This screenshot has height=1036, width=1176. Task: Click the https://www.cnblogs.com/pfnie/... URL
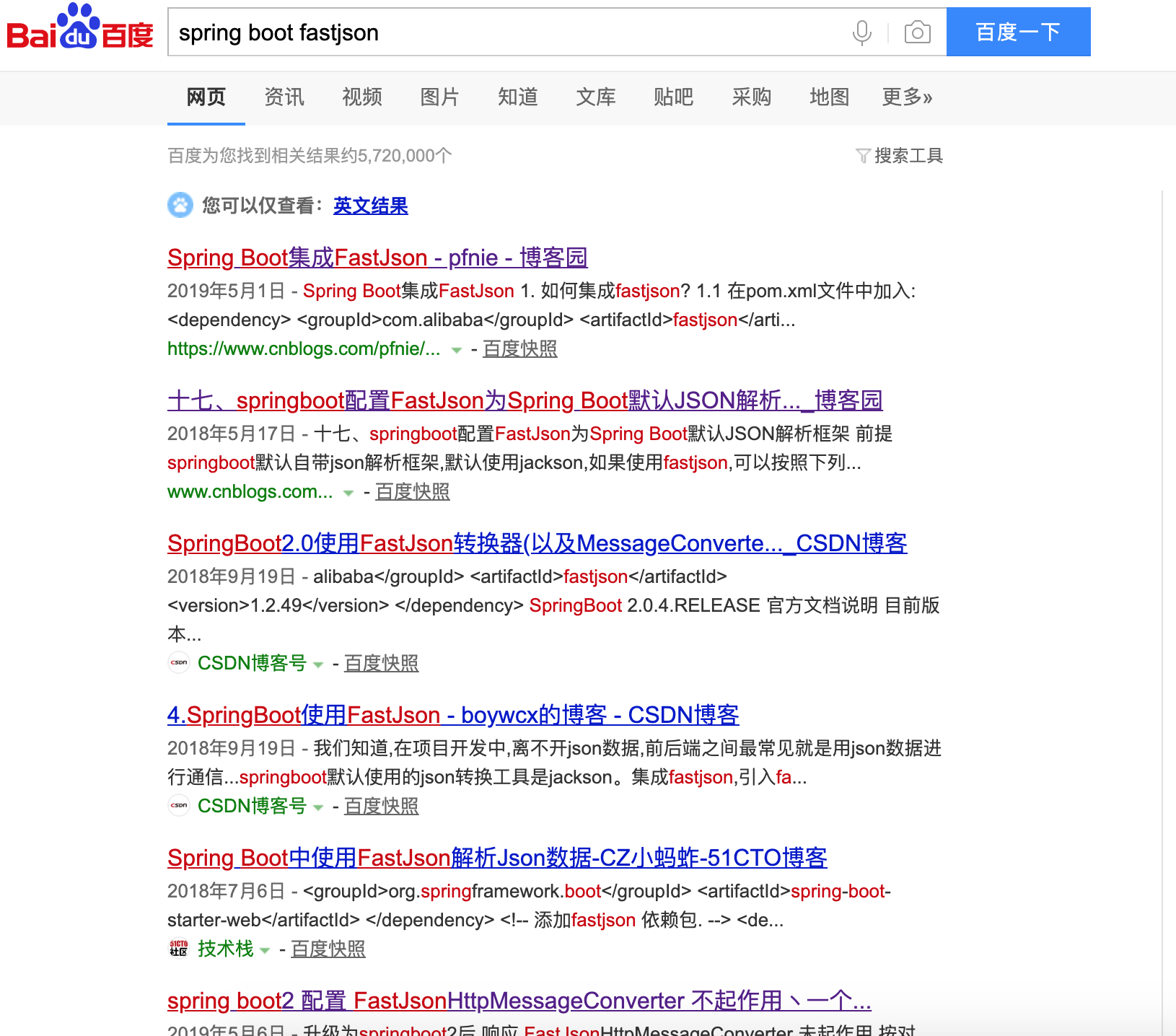304,349
